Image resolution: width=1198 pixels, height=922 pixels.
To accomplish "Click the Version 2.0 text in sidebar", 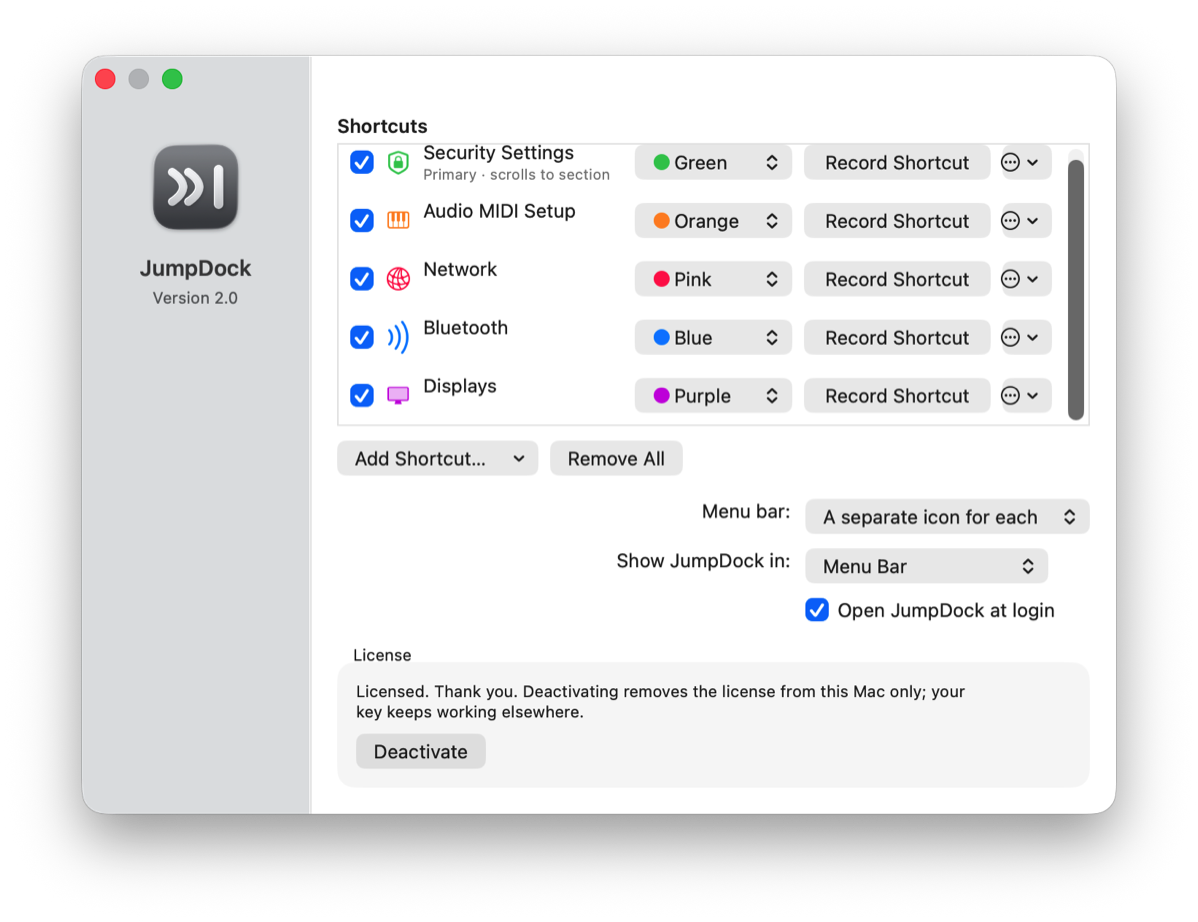I will pos(195,298).
